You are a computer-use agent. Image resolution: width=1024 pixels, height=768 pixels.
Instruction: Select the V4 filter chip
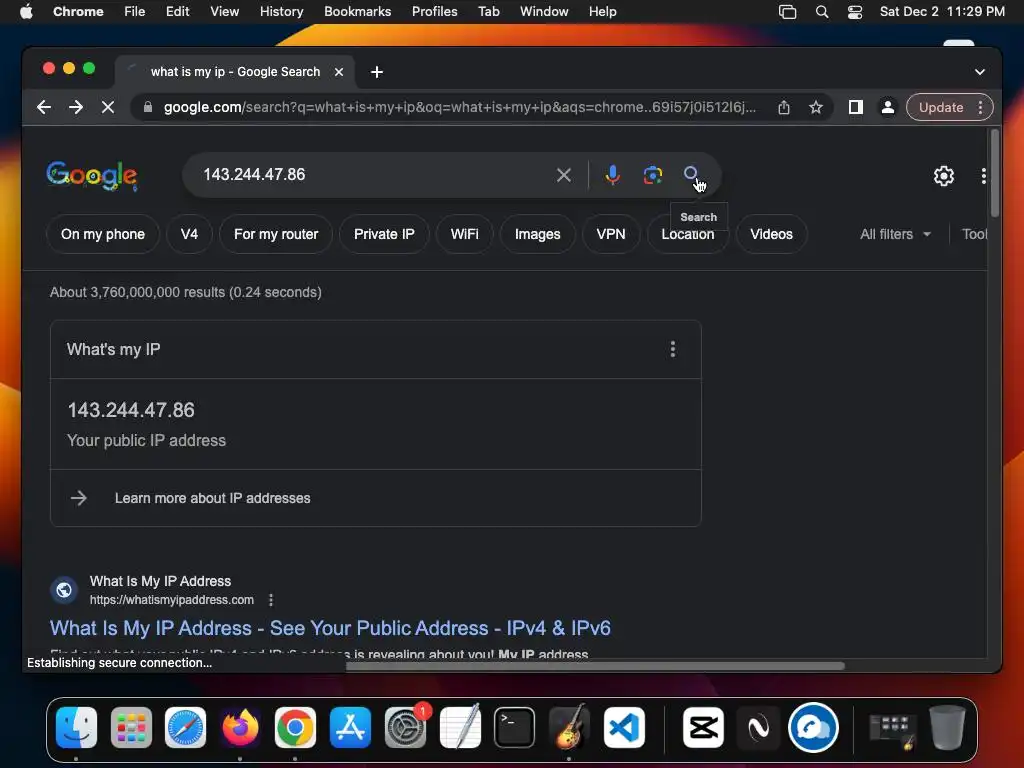pos(189,234)
